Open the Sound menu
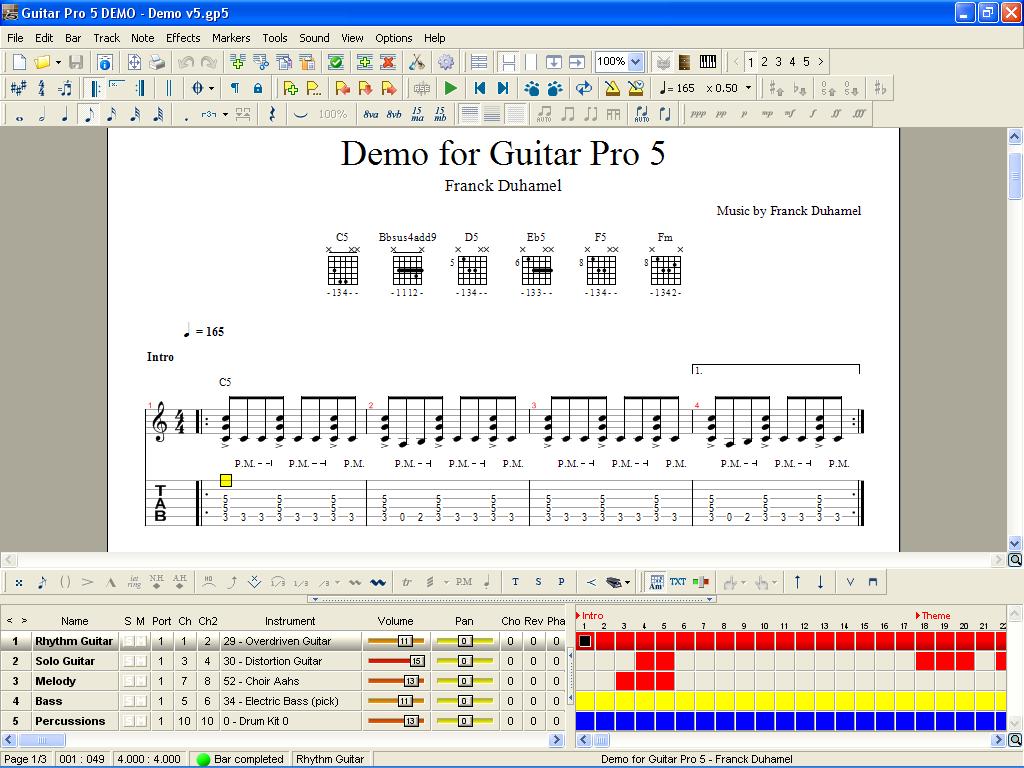 pyautogui.click(x=314, y=37)
